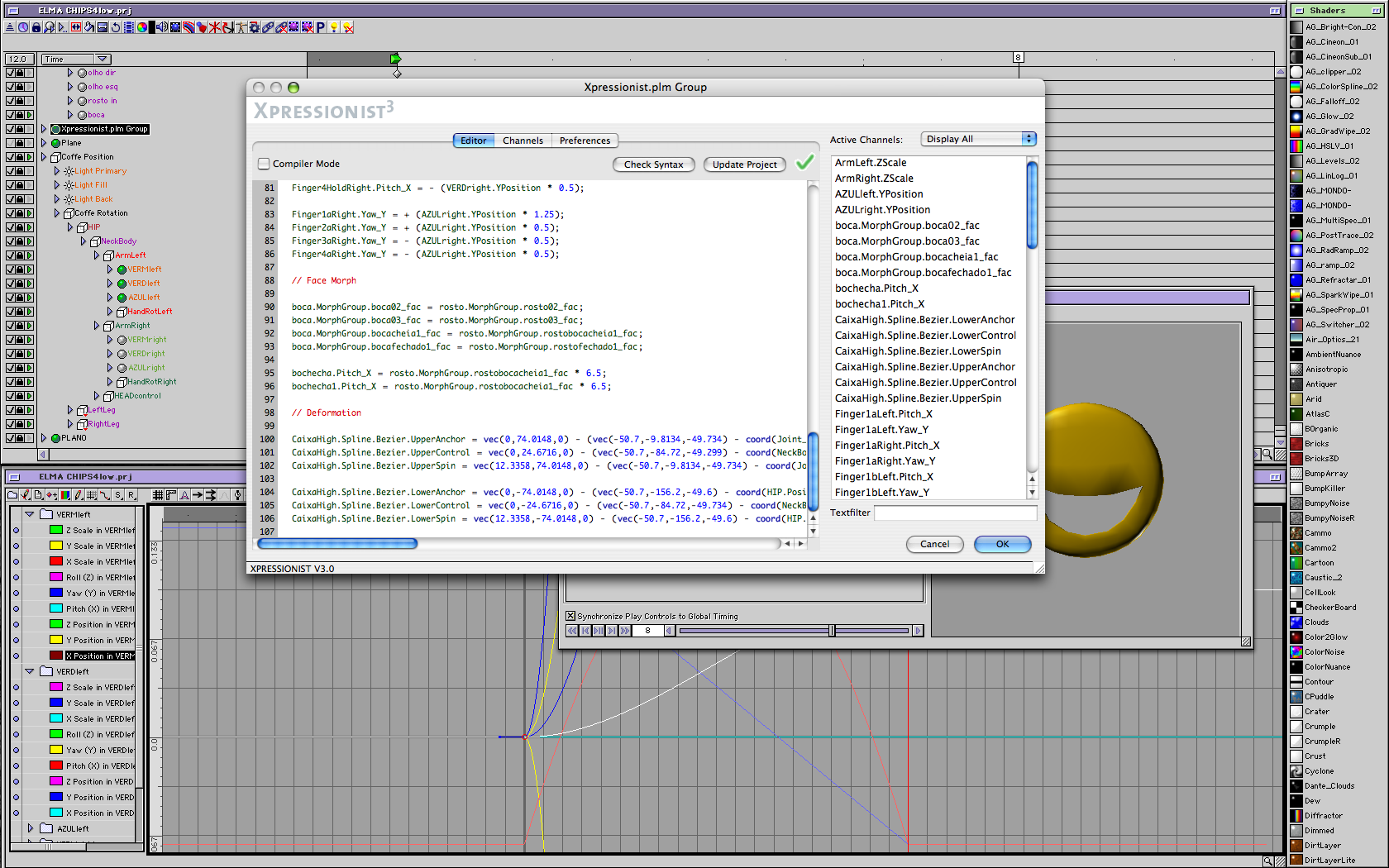Image resolution: width=1389 pixels, height=868 pixels.
Task: Toggle Synchronize Play Controls to Global Timing
Action: 570,616
